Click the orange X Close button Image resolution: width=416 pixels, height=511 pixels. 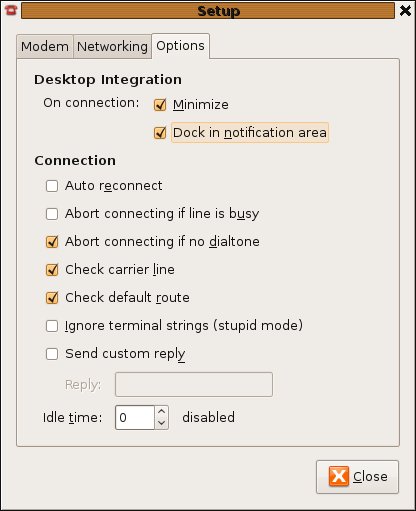[357, 477]
